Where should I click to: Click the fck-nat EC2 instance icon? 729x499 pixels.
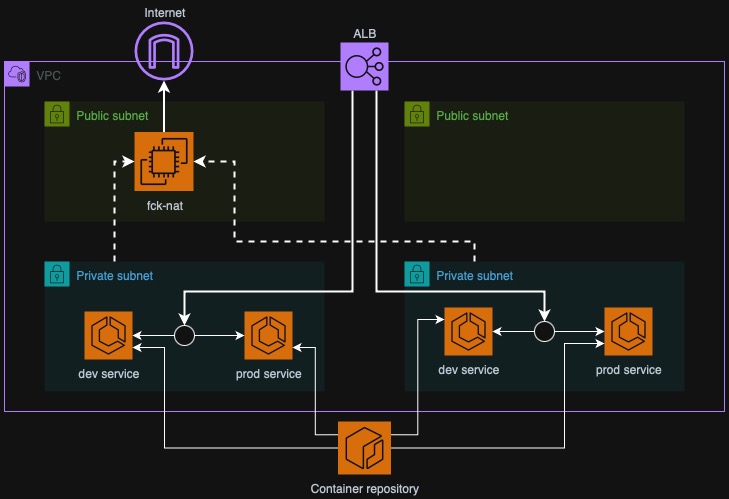tap(164, 161)
